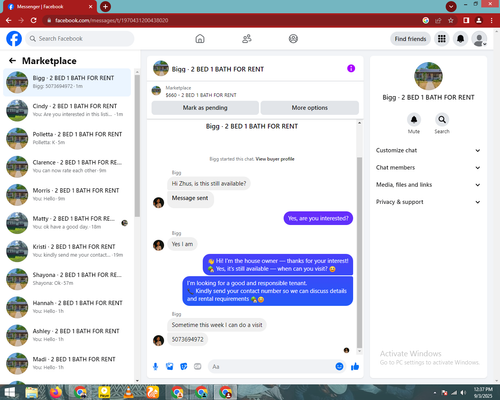Click the 5073694972 phone number message
Screen dimensions: 500x400
187,339
